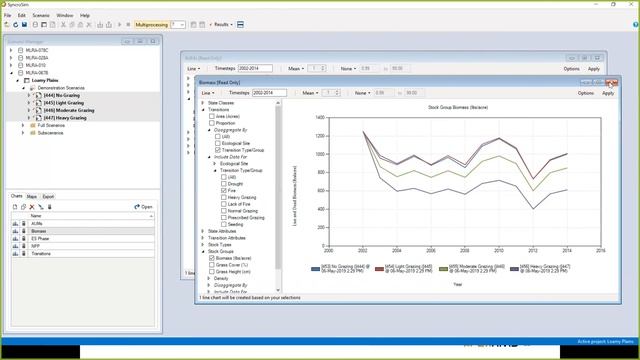Click Apply in the background AUMs window
The height and width of the screenshot is (360, 640).
[x=594, y=69]
